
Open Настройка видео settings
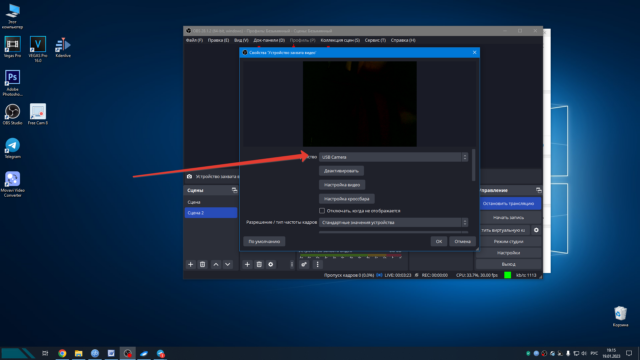click(342, 185)
